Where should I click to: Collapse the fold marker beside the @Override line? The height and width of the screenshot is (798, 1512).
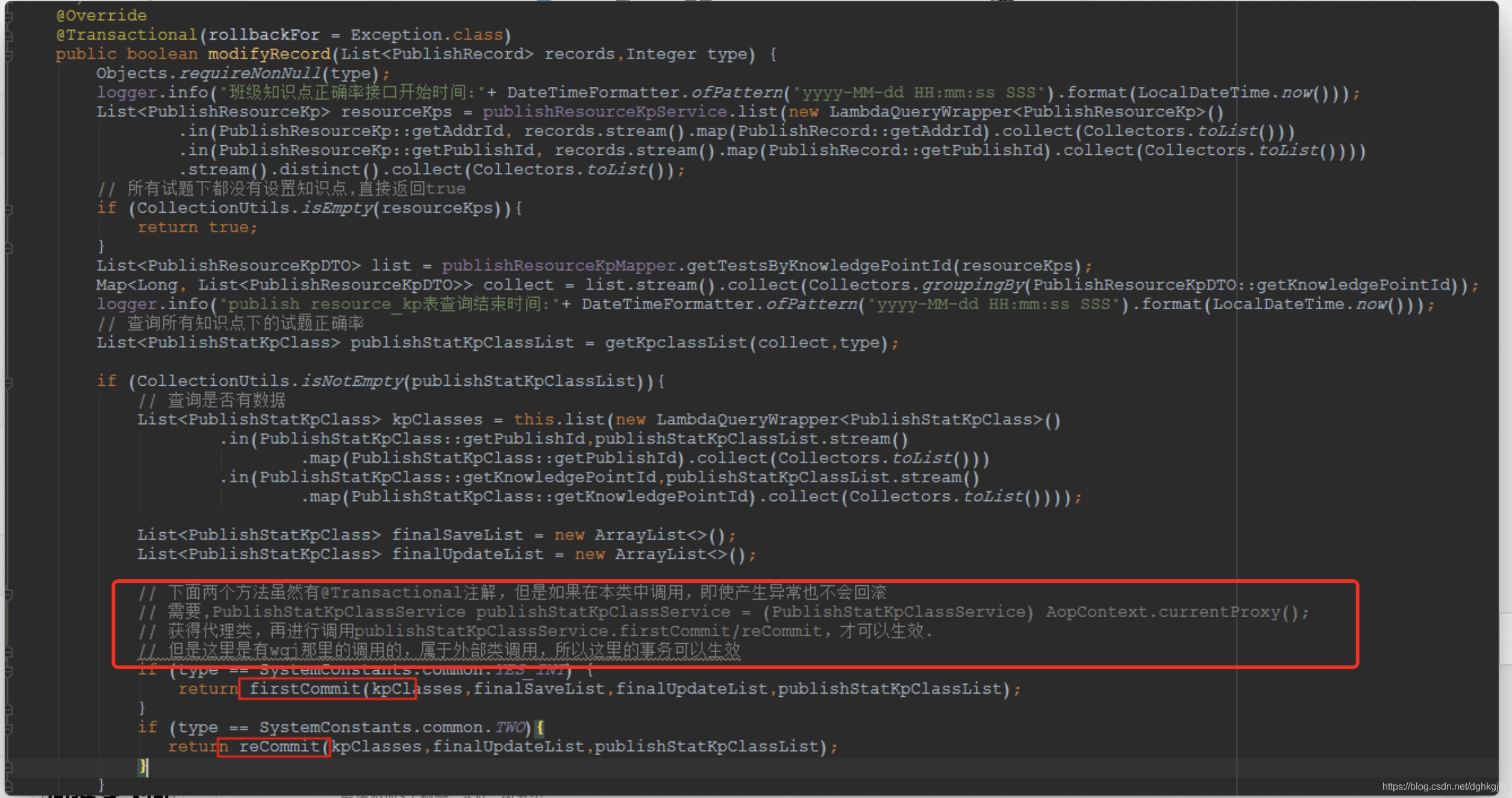coord(8,16)
